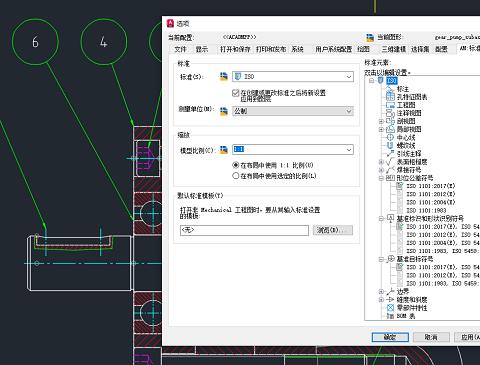Select the 形位公差符号 feature control frame icon
Image resolution: width=480 pixels, height=365 pixels.
(390, 178)
